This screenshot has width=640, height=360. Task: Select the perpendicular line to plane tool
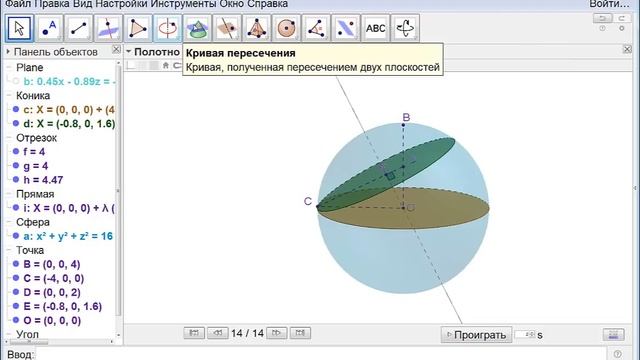click(x=108, y=28)
